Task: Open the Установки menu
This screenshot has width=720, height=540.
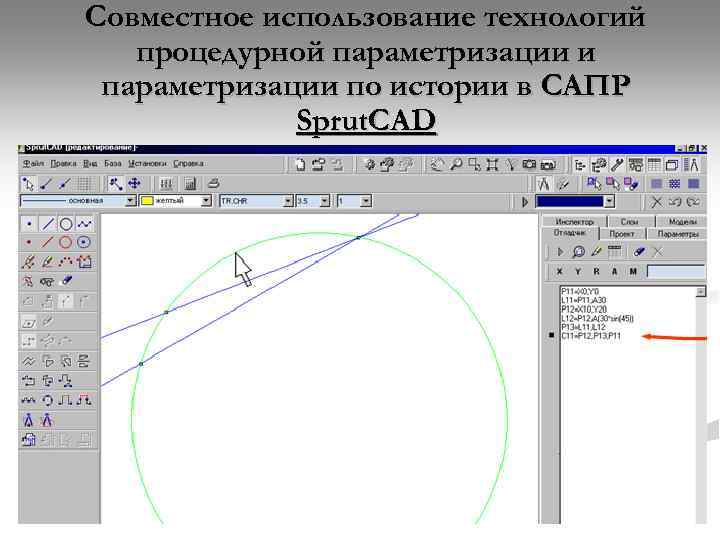Action: click(147, 163)
